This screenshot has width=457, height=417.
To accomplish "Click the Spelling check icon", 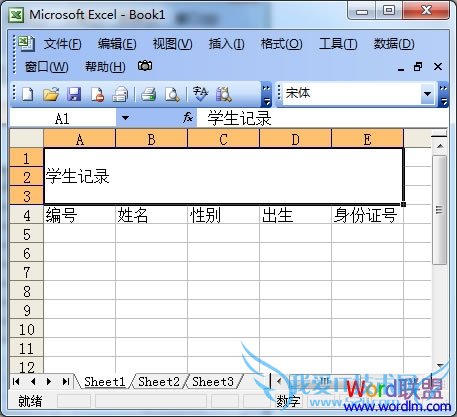I will pyautogui.click(x=200, y=94).
